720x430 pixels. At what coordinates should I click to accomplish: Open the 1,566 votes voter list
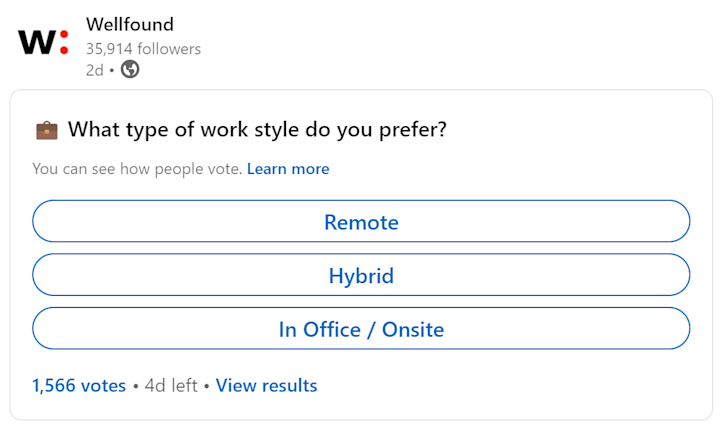(x=79, y=385)
